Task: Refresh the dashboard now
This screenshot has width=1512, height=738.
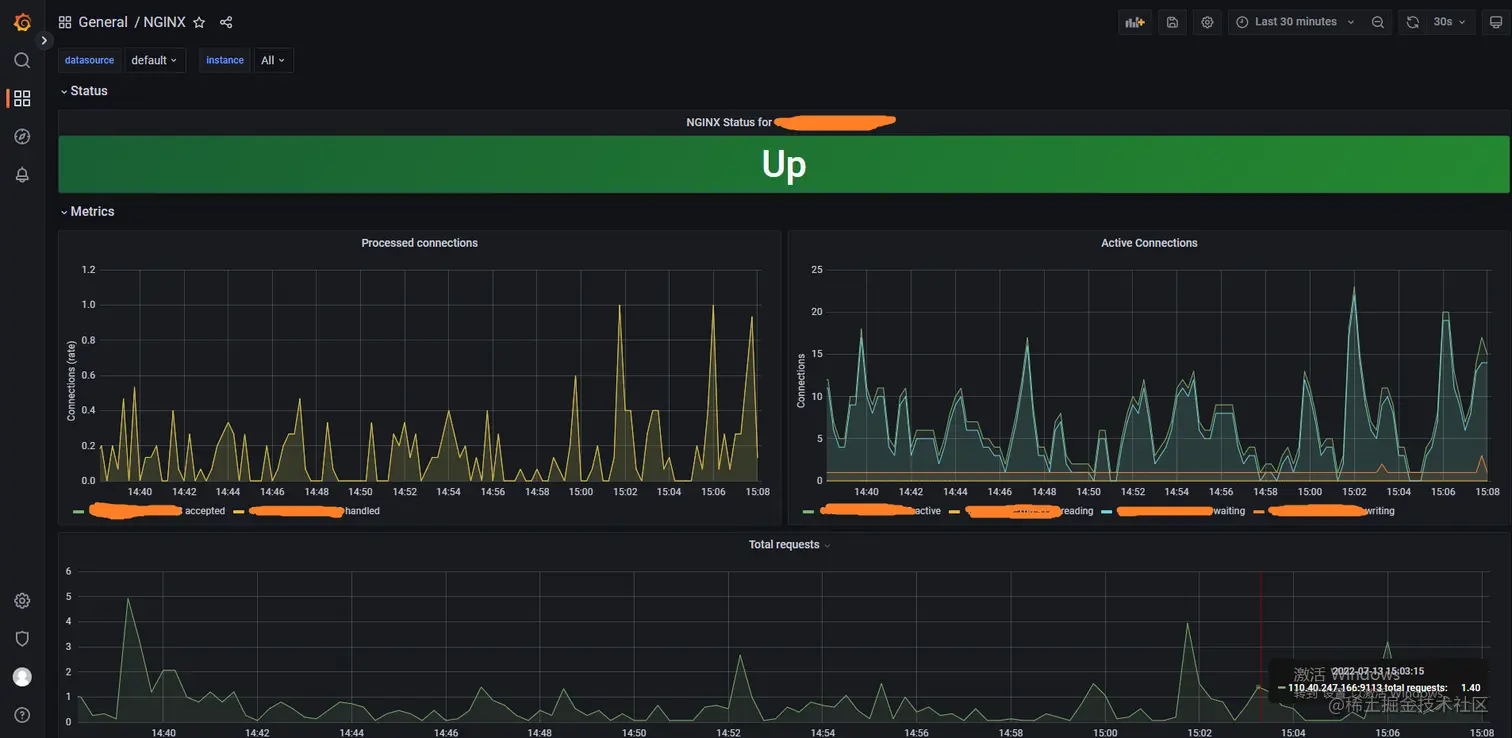Action: point(1412,22)
